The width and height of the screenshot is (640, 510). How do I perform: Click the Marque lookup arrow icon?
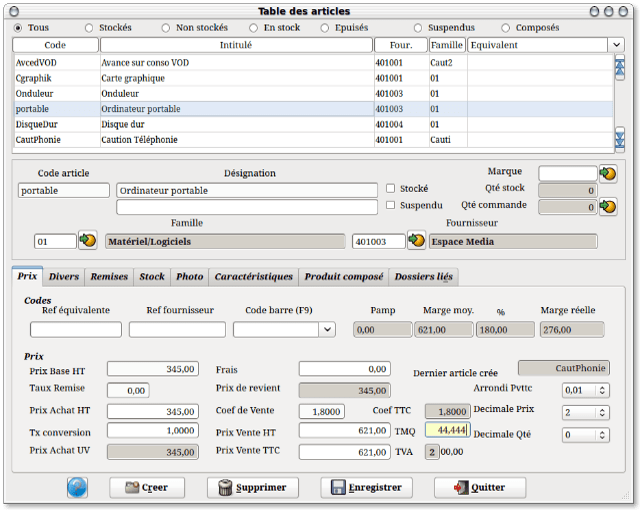[x=608, y=174]
